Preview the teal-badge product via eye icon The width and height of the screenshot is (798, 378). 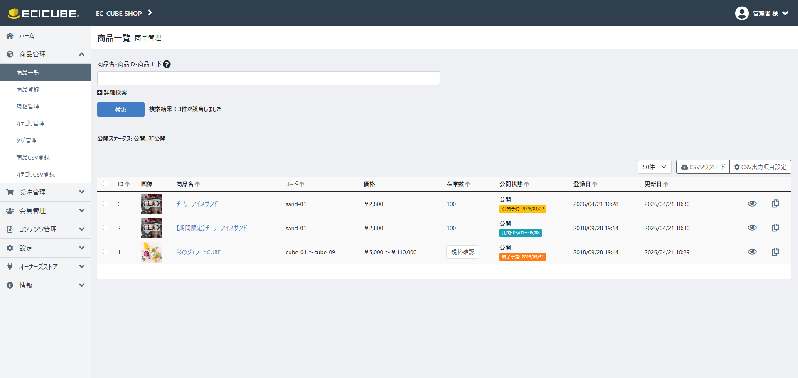752,227
